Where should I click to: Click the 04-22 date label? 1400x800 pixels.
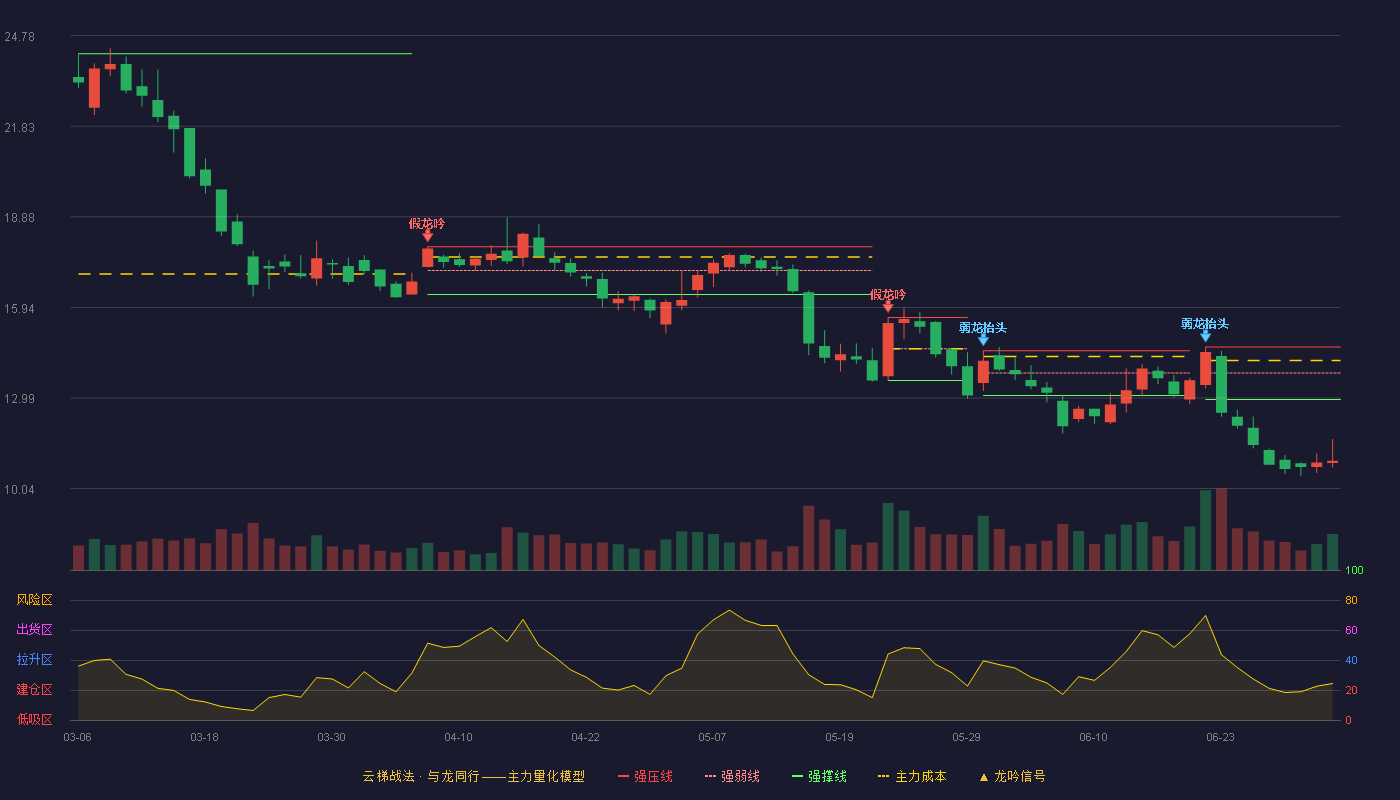click(x=585, y=737)
